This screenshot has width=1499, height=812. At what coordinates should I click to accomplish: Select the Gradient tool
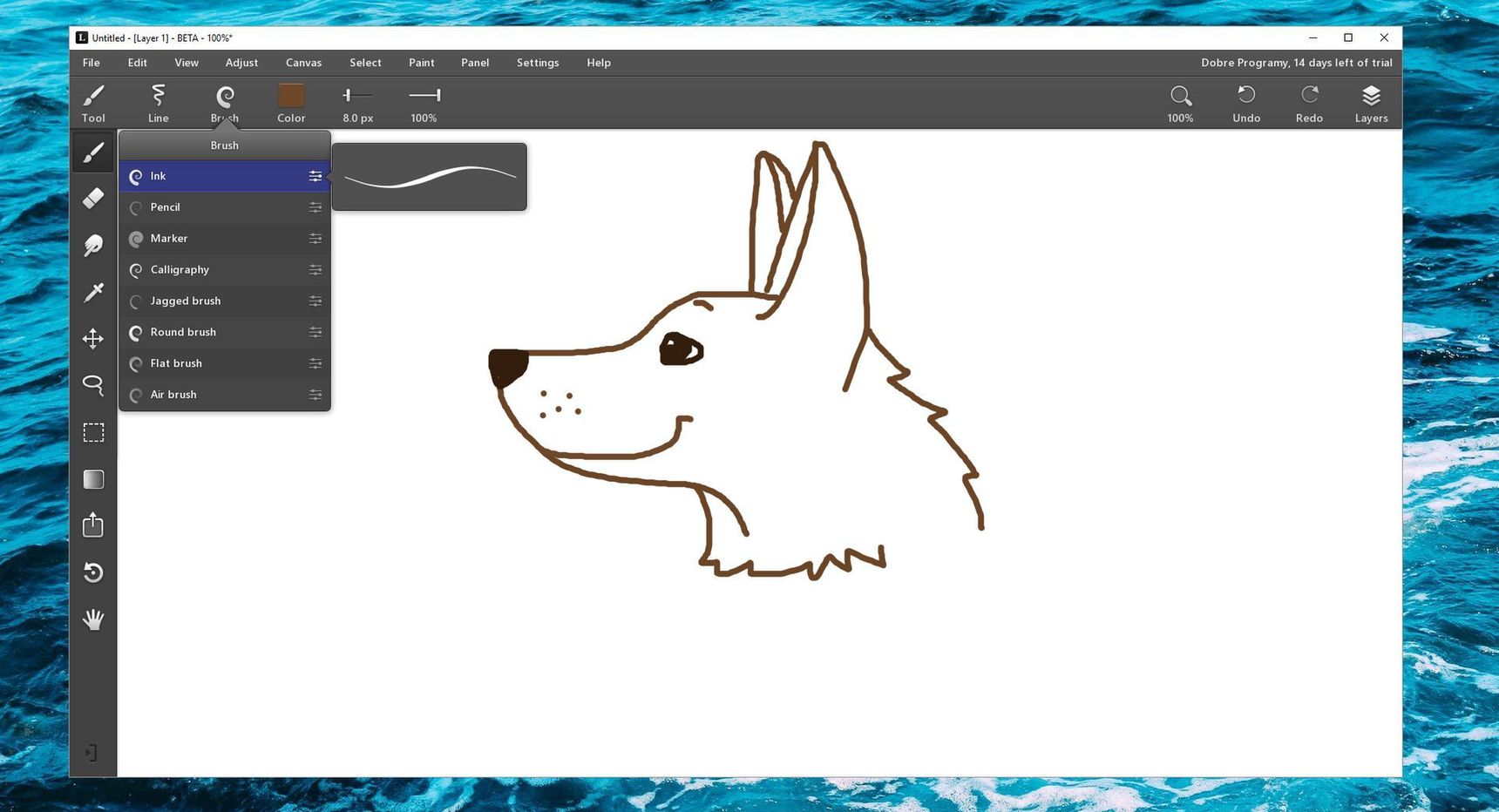point(93,479)
